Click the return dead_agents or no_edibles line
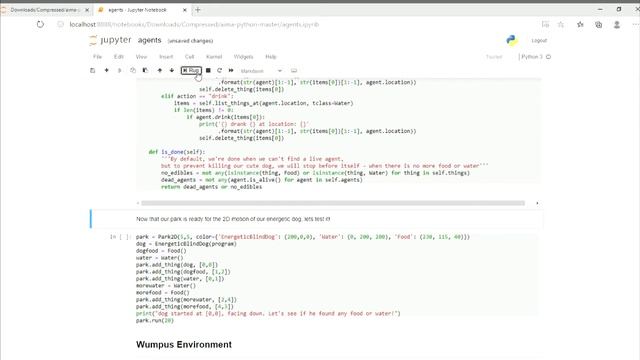This screenshot has height=360, width=640. (x=211, y=187)
